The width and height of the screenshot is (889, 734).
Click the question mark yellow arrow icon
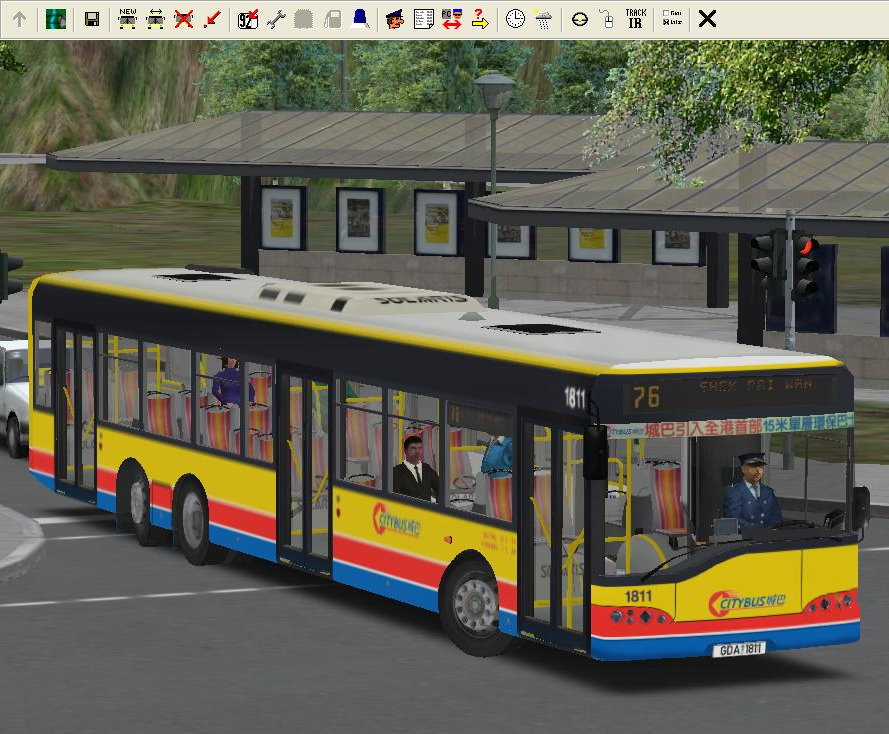point(479,19)
